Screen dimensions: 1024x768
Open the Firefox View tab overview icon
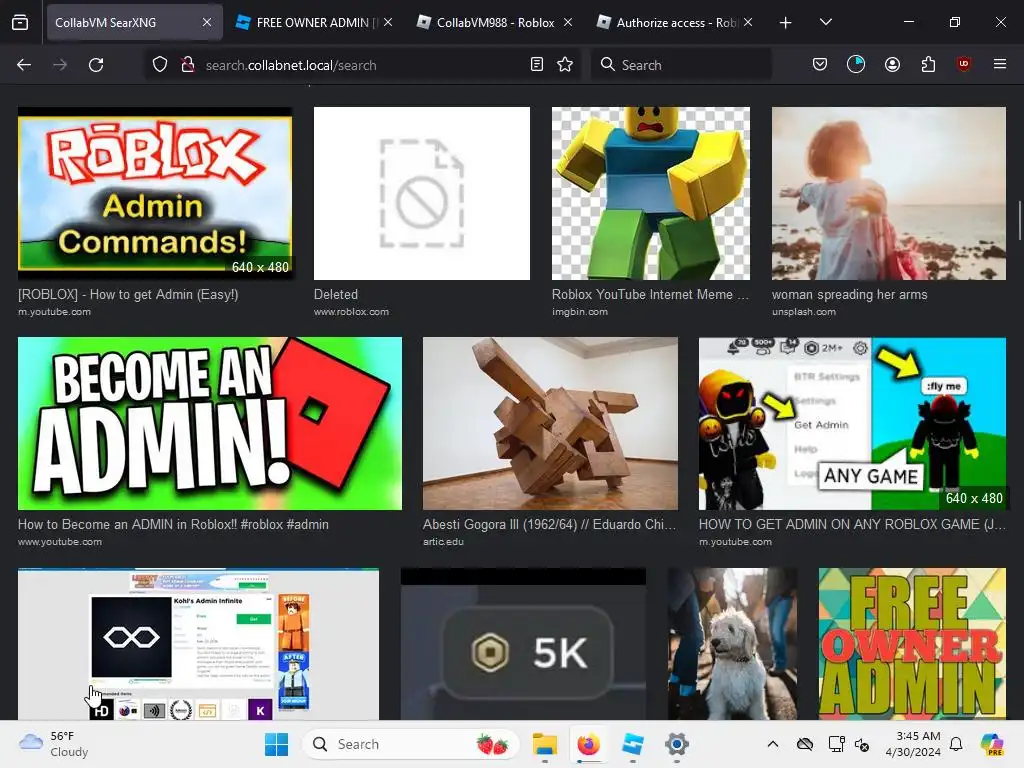20,23
